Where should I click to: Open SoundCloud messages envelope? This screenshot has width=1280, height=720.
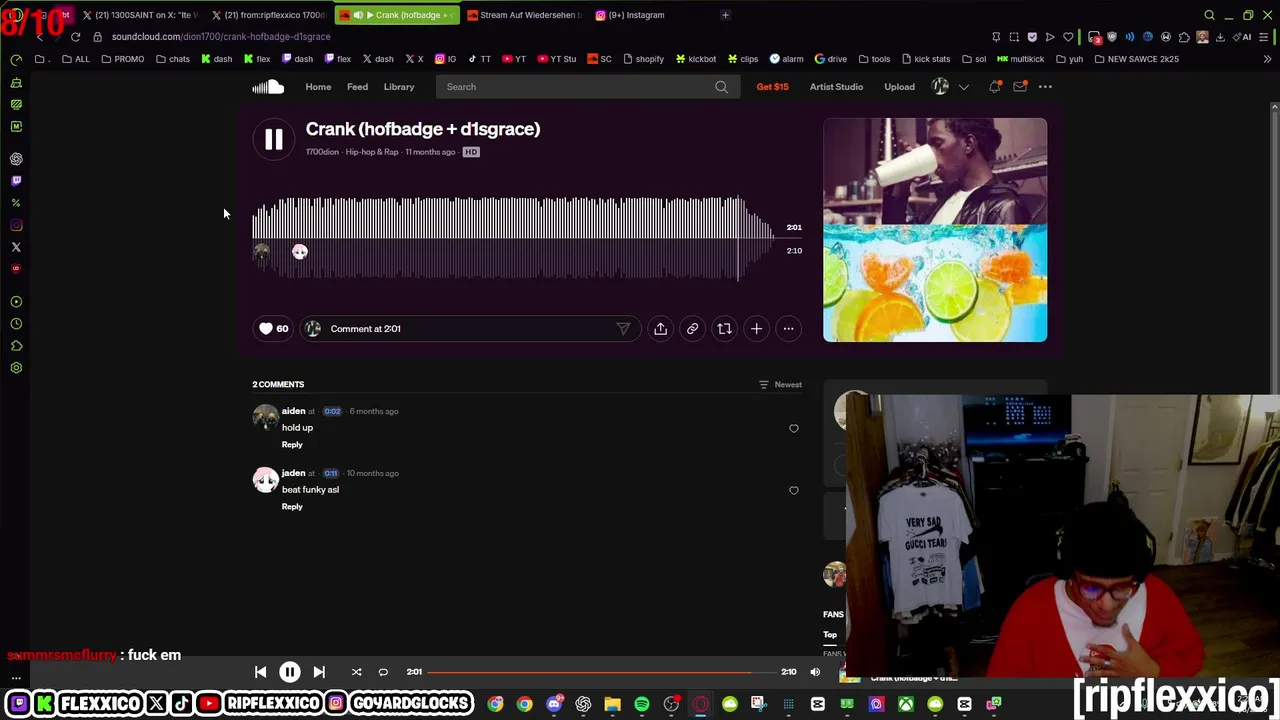tap(1020, 87)
